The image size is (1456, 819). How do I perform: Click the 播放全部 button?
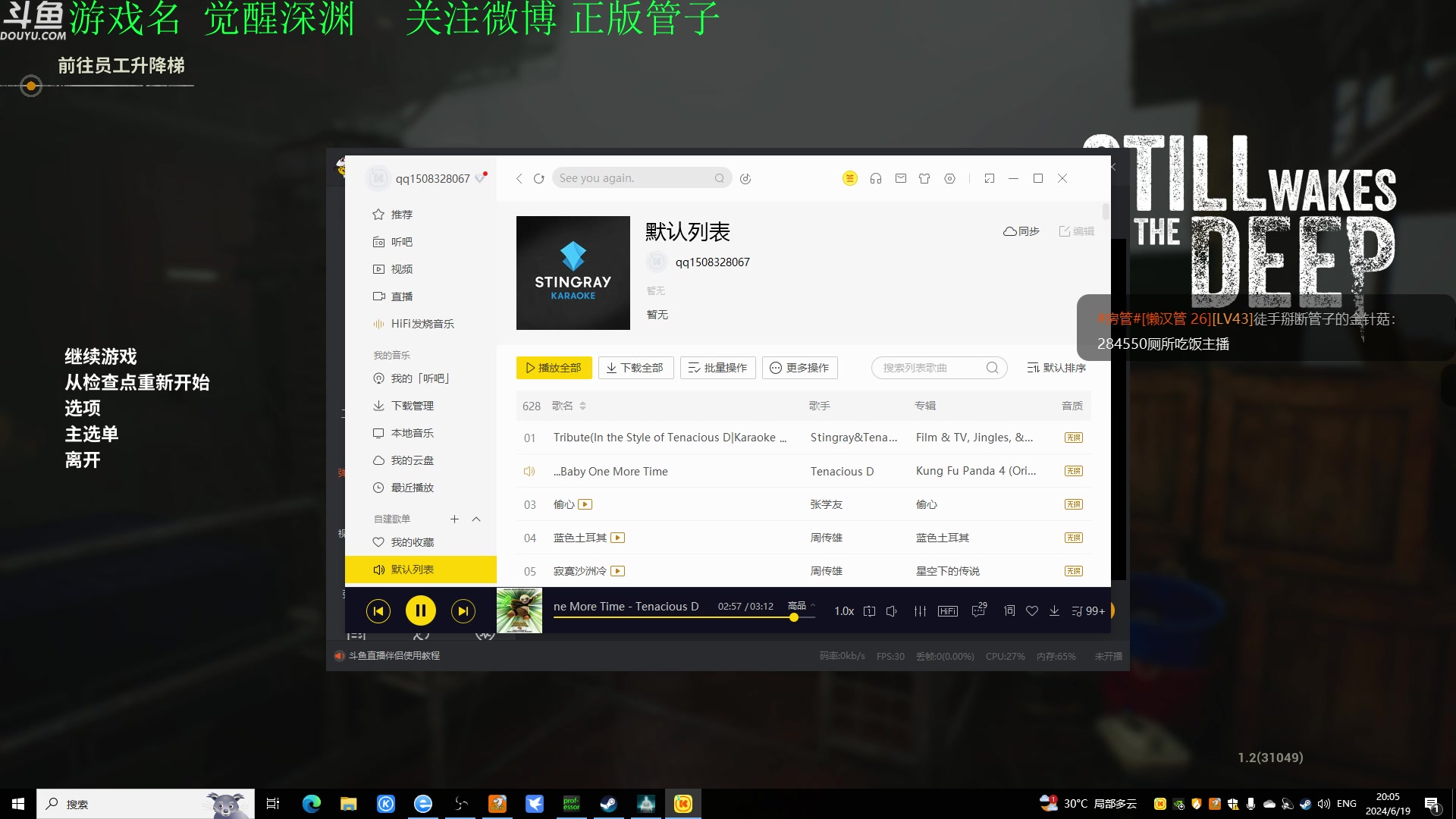(554, 368)
